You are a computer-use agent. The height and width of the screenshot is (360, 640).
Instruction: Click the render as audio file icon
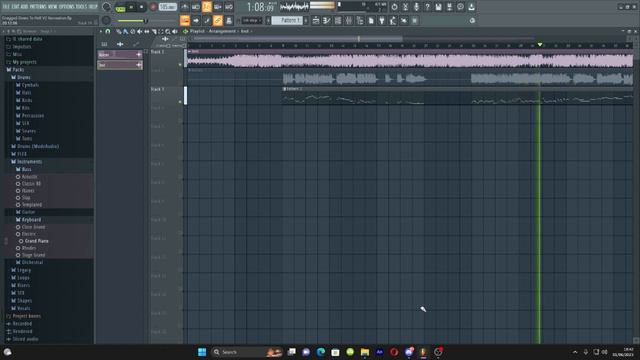coord(449,7)
